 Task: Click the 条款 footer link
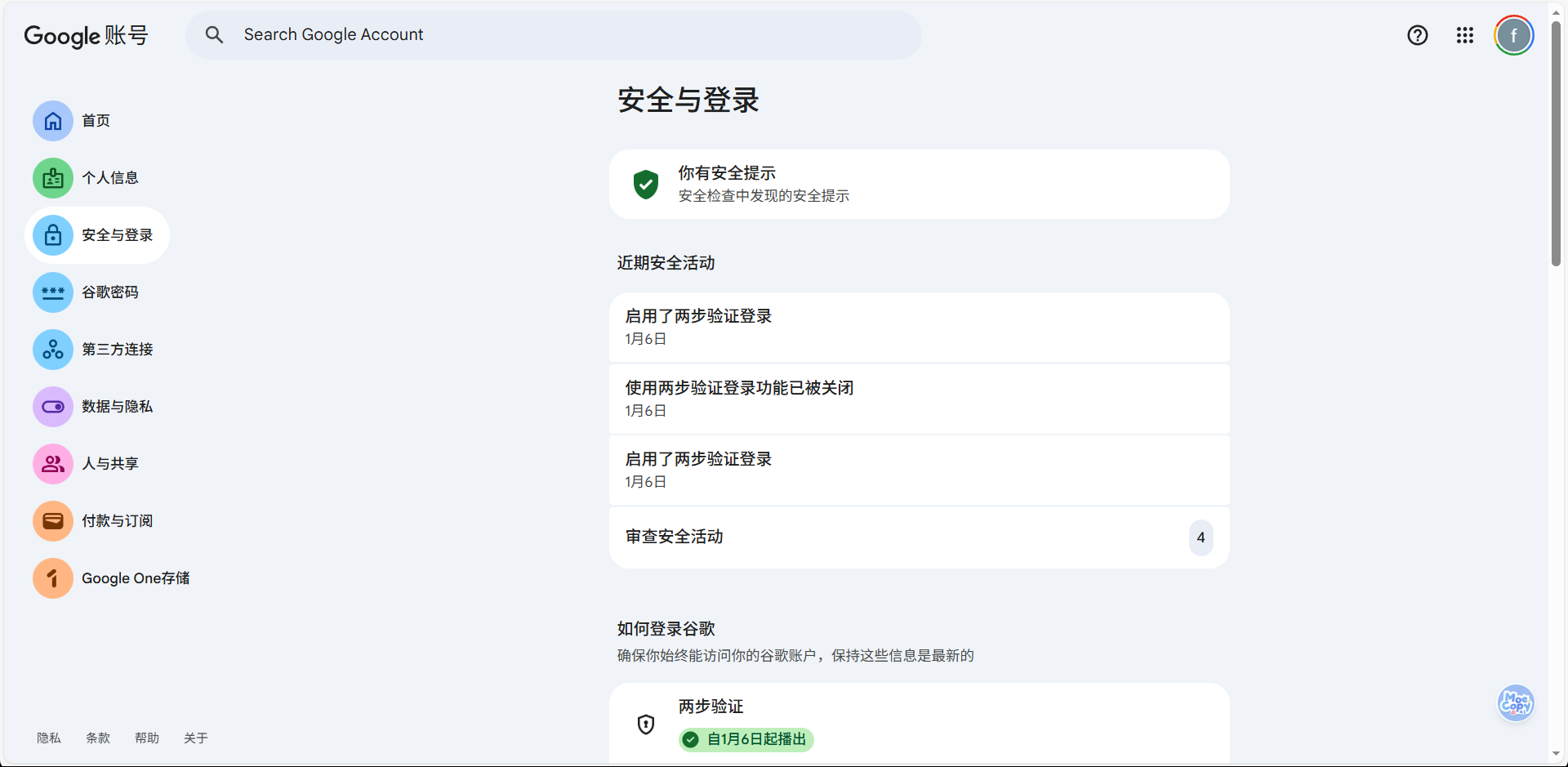pos(98,738)
